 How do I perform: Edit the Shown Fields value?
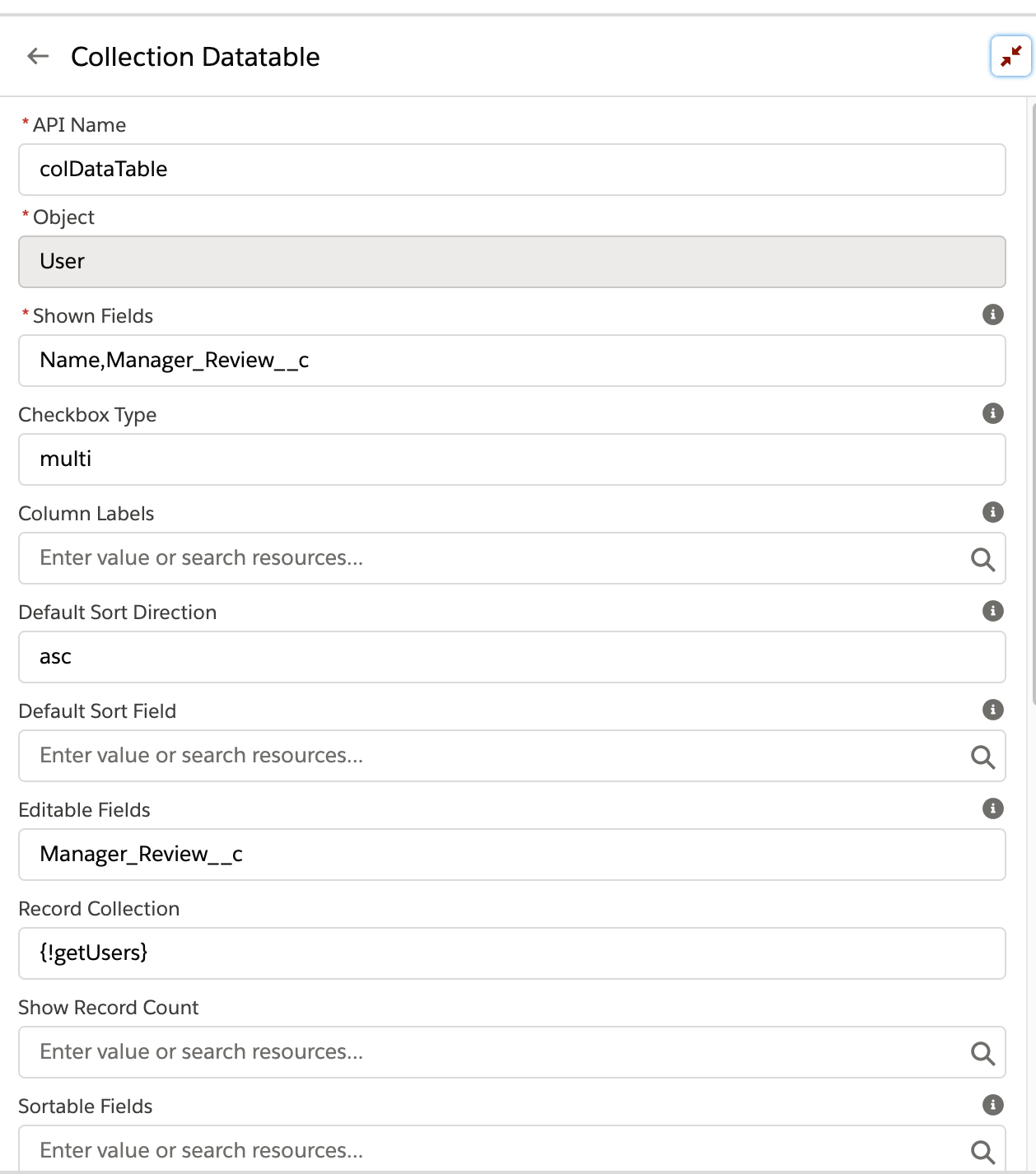(x=511, y=361)
